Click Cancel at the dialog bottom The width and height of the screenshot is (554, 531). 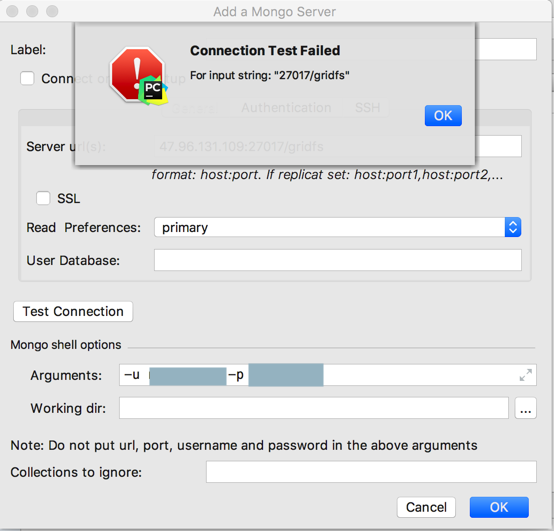[x=426, y=507]
